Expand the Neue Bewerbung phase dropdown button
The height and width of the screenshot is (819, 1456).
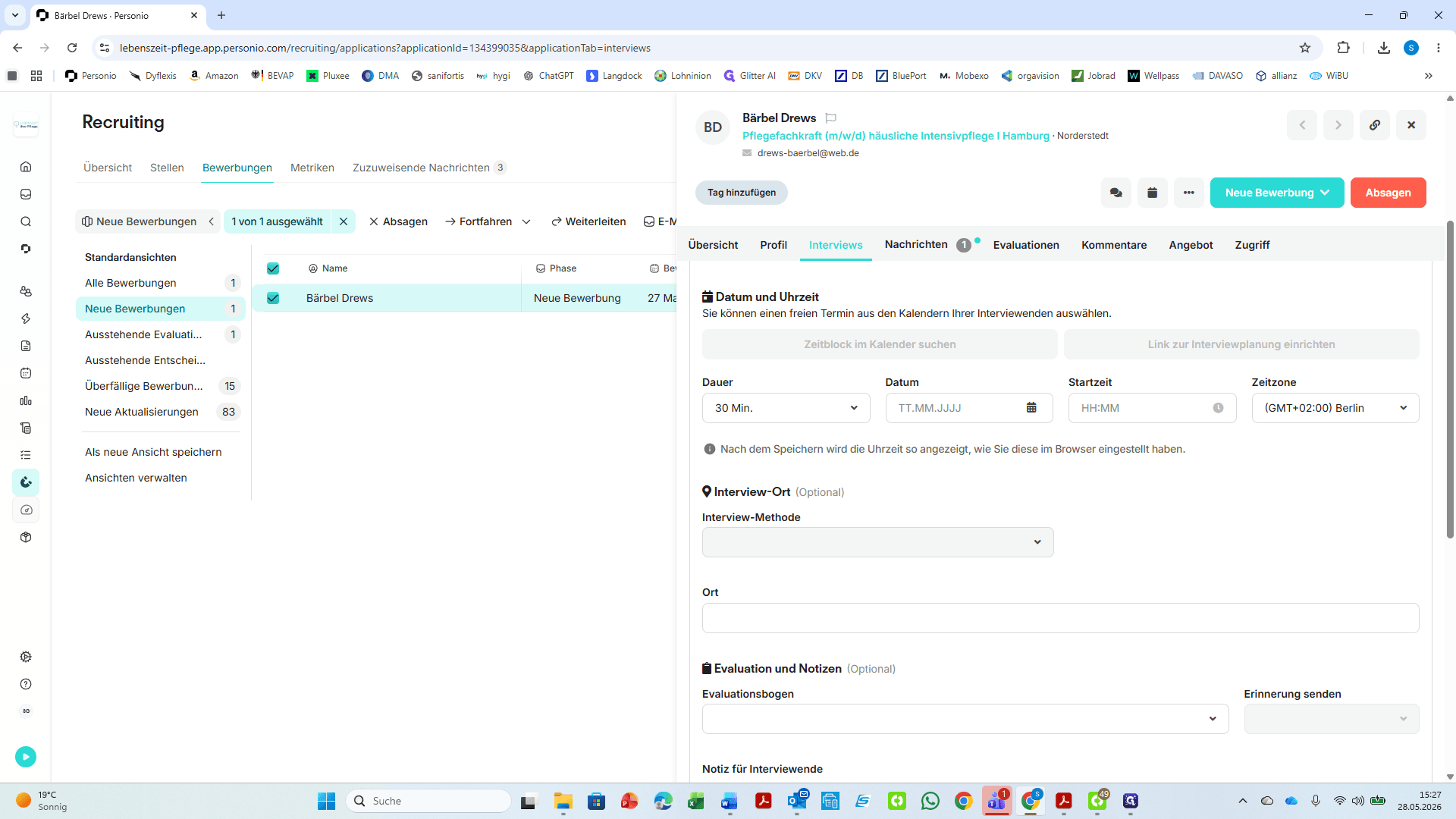tap(1277, 193)
